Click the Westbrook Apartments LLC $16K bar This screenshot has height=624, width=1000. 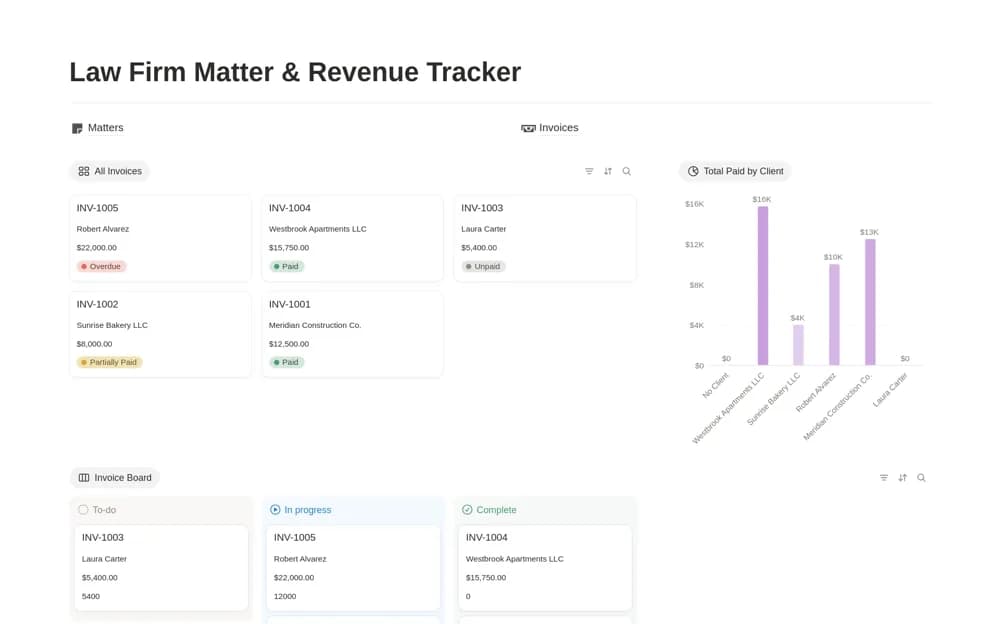click(x=763, y=286)
